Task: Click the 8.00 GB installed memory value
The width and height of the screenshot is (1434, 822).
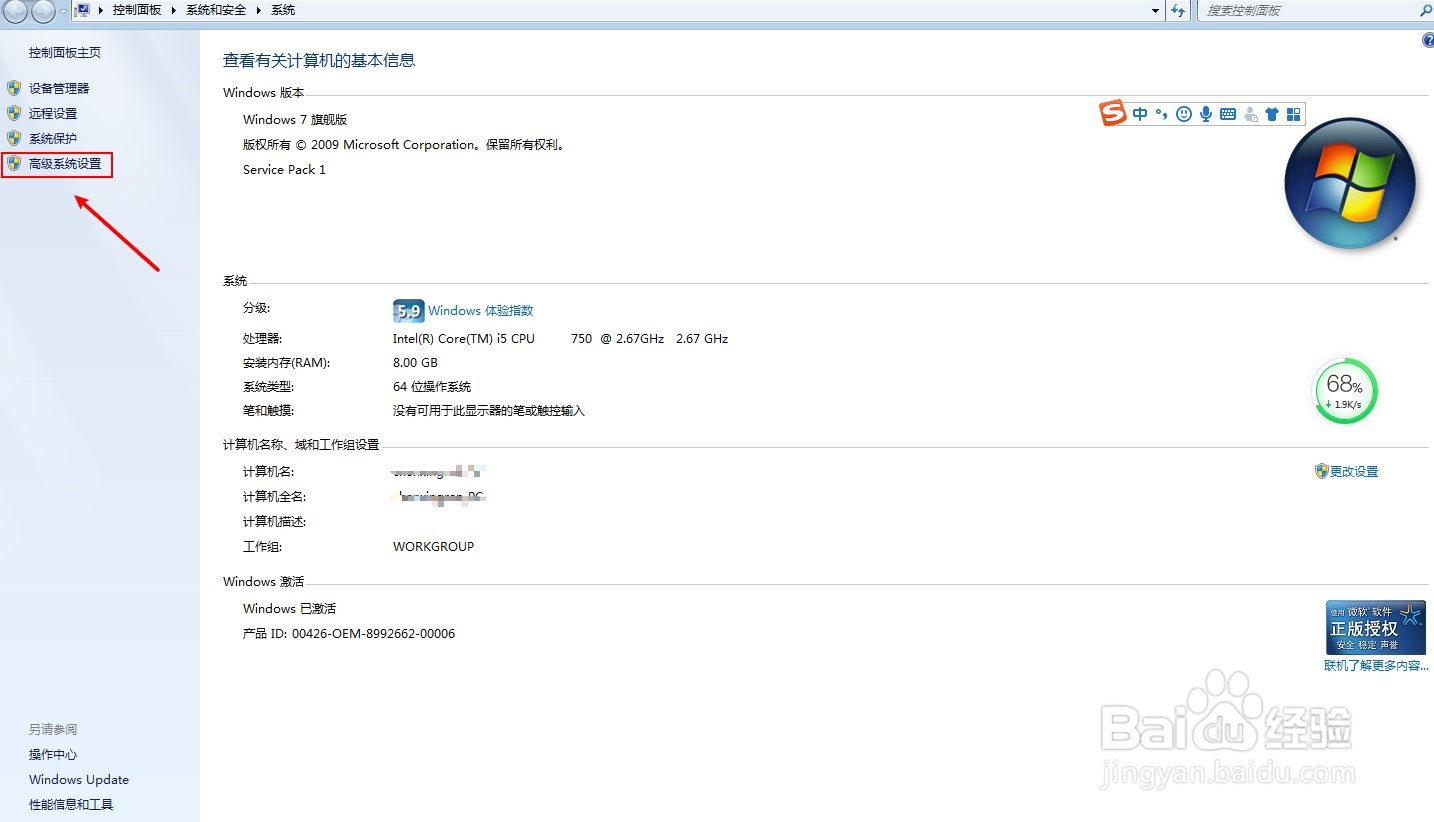Action: click(x=415, y=362)
